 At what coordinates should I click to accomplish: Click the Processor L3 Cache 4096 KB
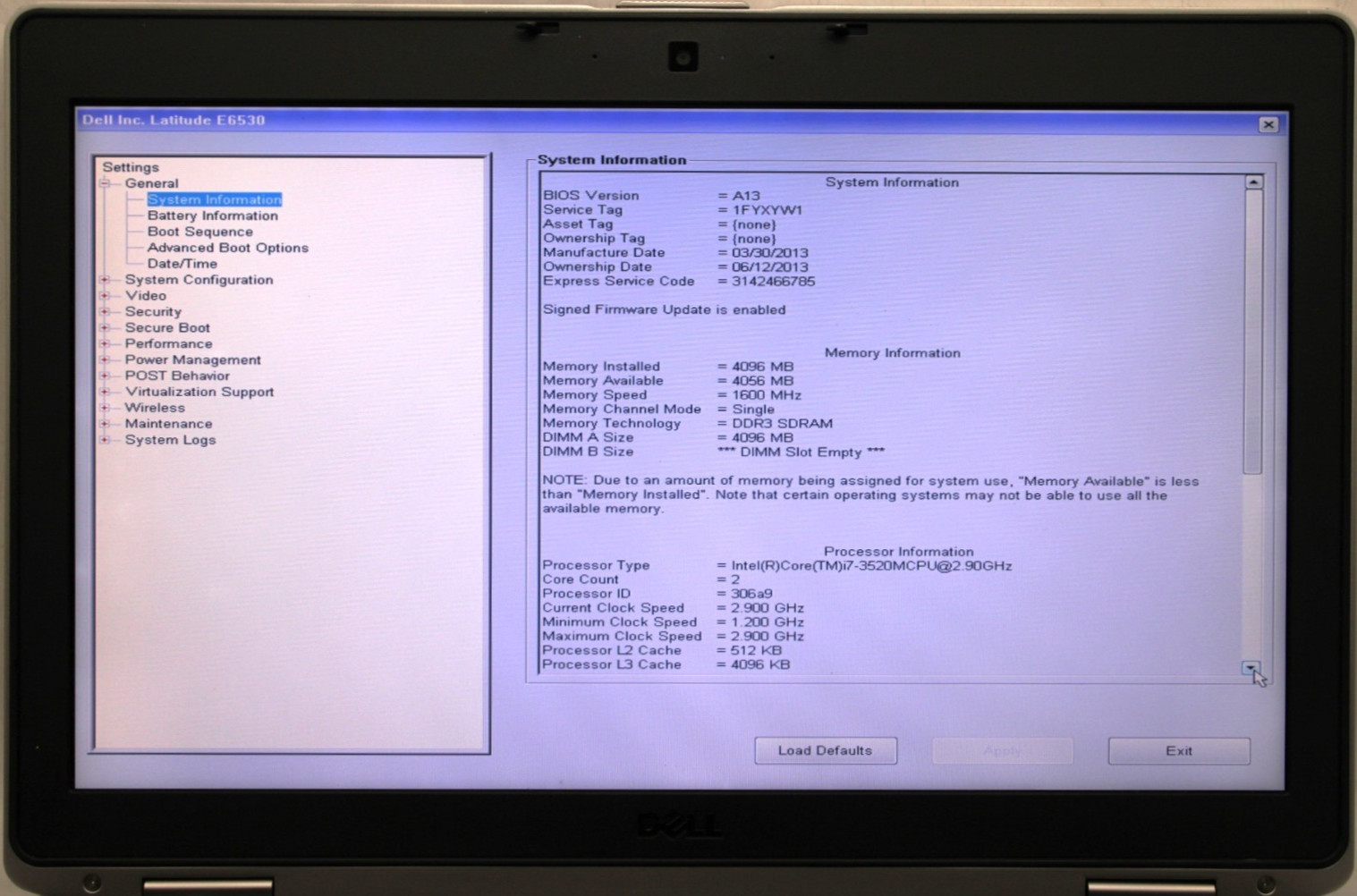(x=760, y=665)
